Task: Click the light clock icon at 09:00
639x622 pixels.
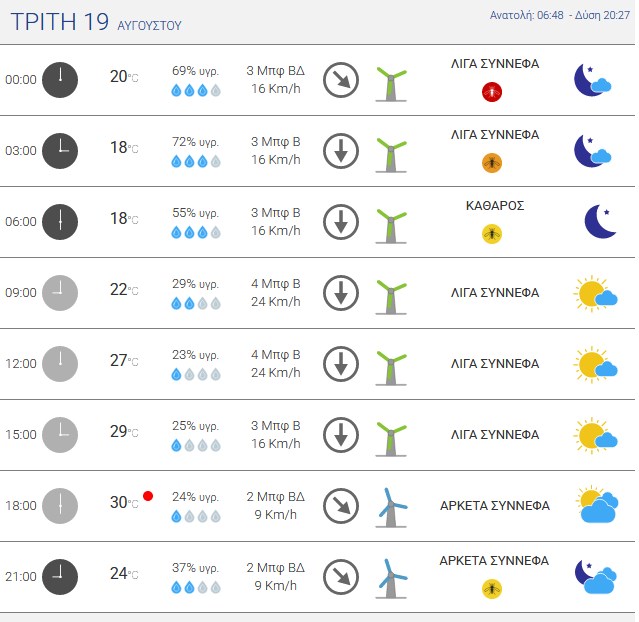Action: (x=60, y=293)
